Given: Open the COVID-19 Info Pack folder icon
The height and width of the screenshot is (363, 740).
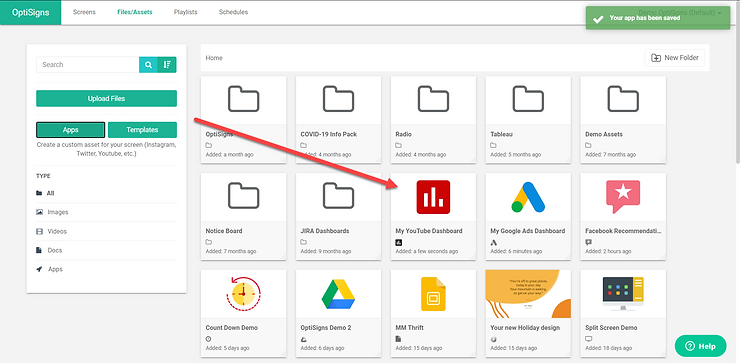Looking at the screenshot, I should click(x=338, y=99).
